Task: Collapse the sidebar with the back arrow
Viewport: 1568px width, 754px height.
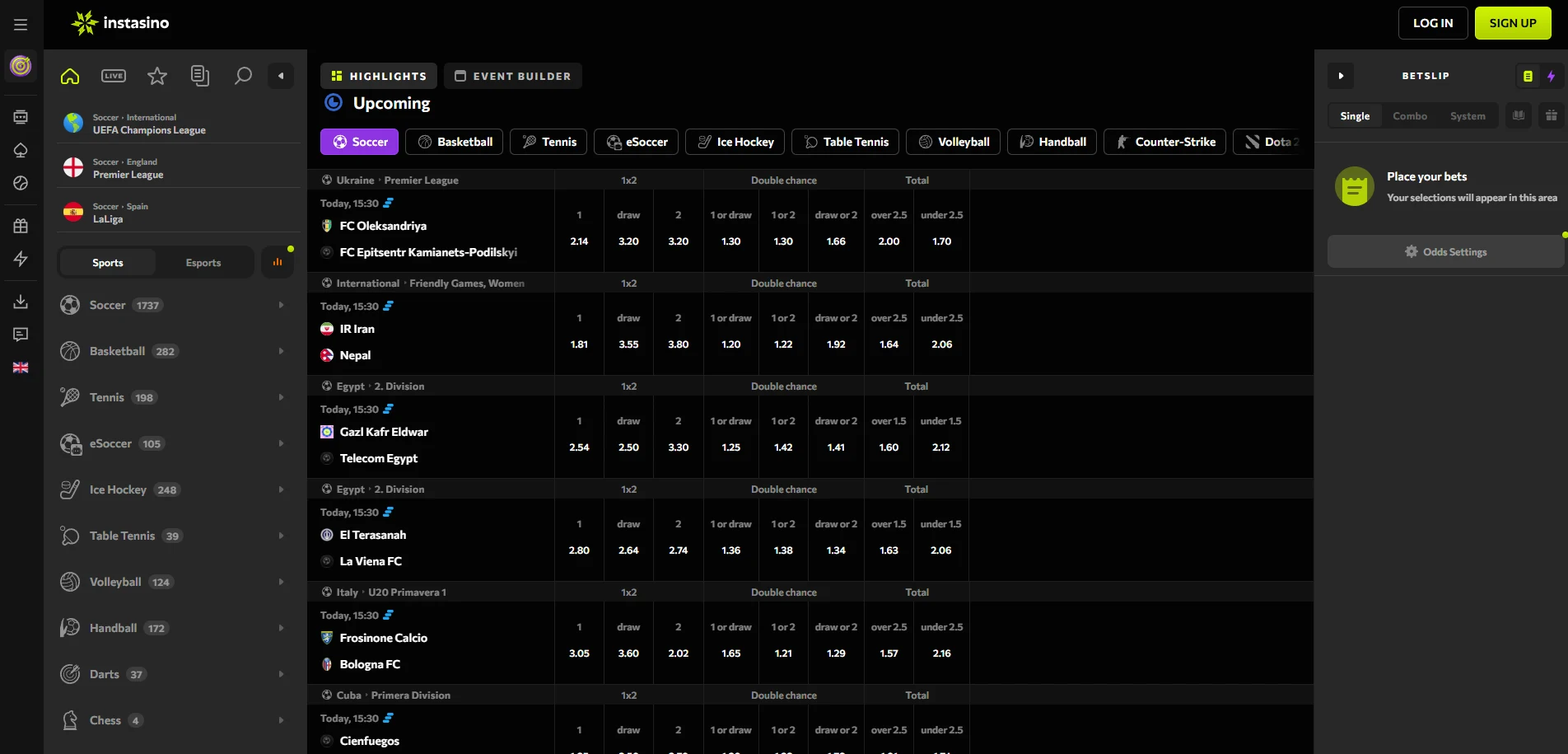Action: coord(281,75)
